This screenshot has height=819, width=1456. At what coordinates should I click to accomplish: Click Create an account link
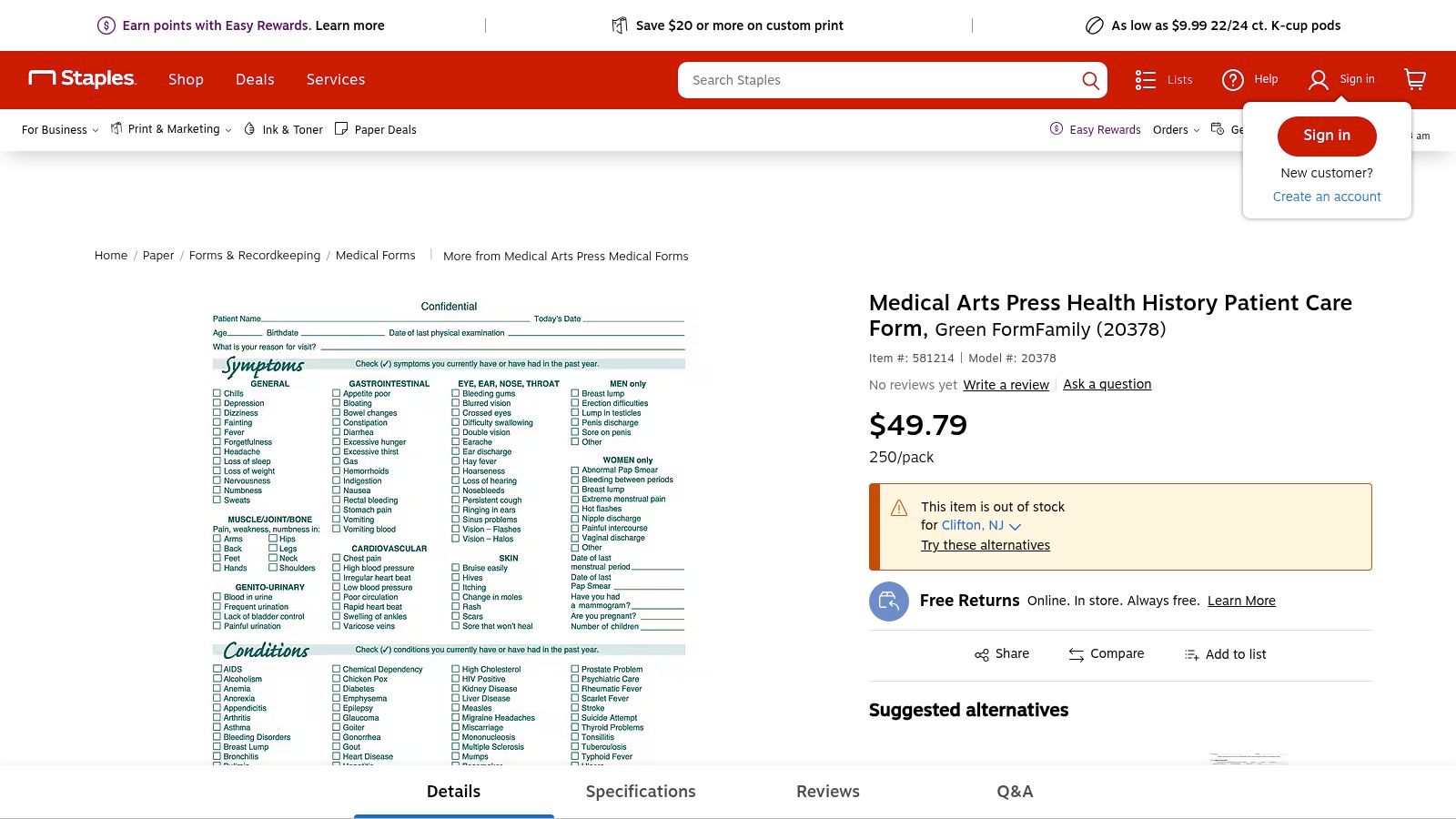pyautogui.click(x=1327, y=197)
